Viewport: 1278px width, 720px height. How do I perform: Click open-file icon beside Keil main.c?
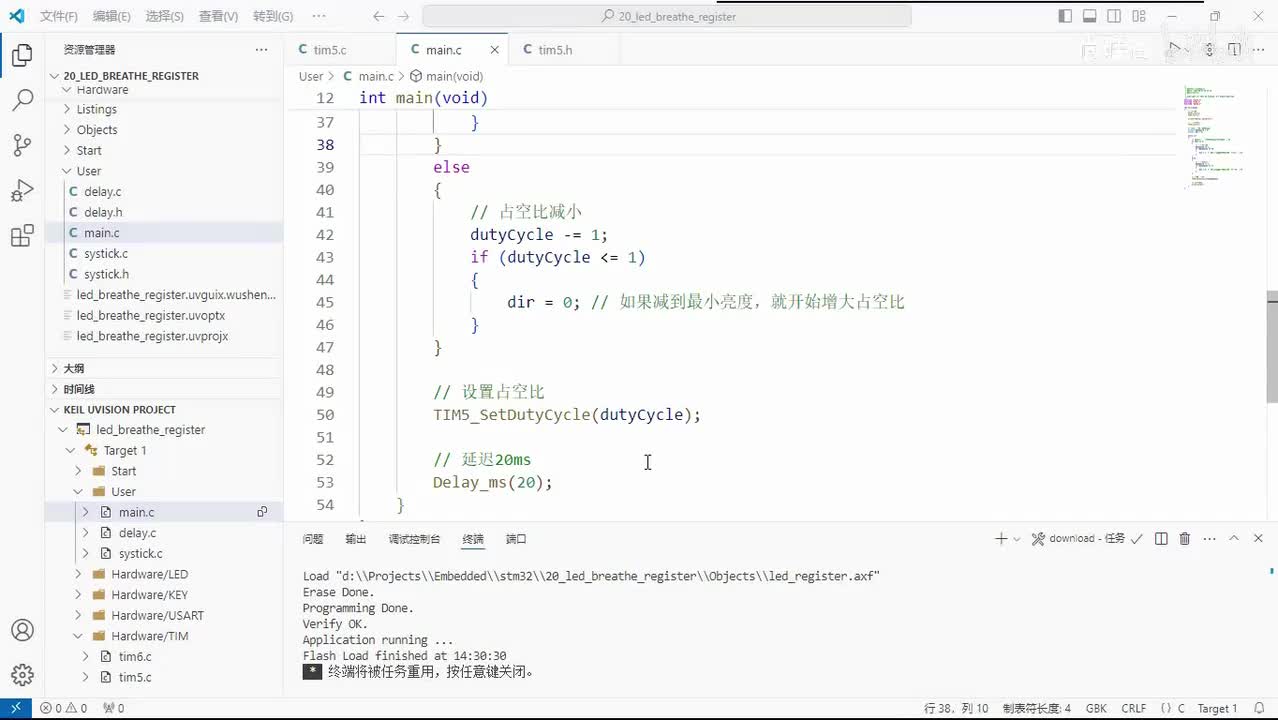coord(262,512)
